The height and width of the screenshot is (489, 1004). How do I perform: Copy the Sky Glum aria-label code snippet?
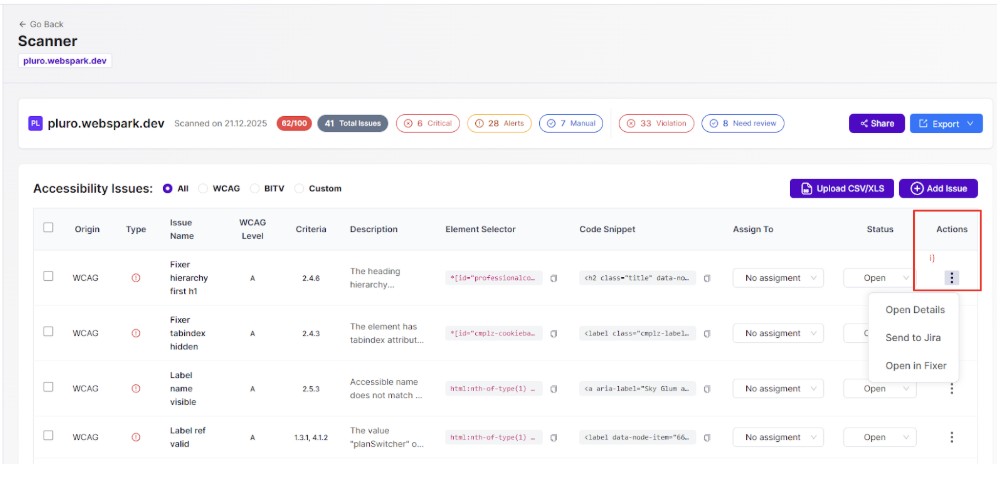707,389
